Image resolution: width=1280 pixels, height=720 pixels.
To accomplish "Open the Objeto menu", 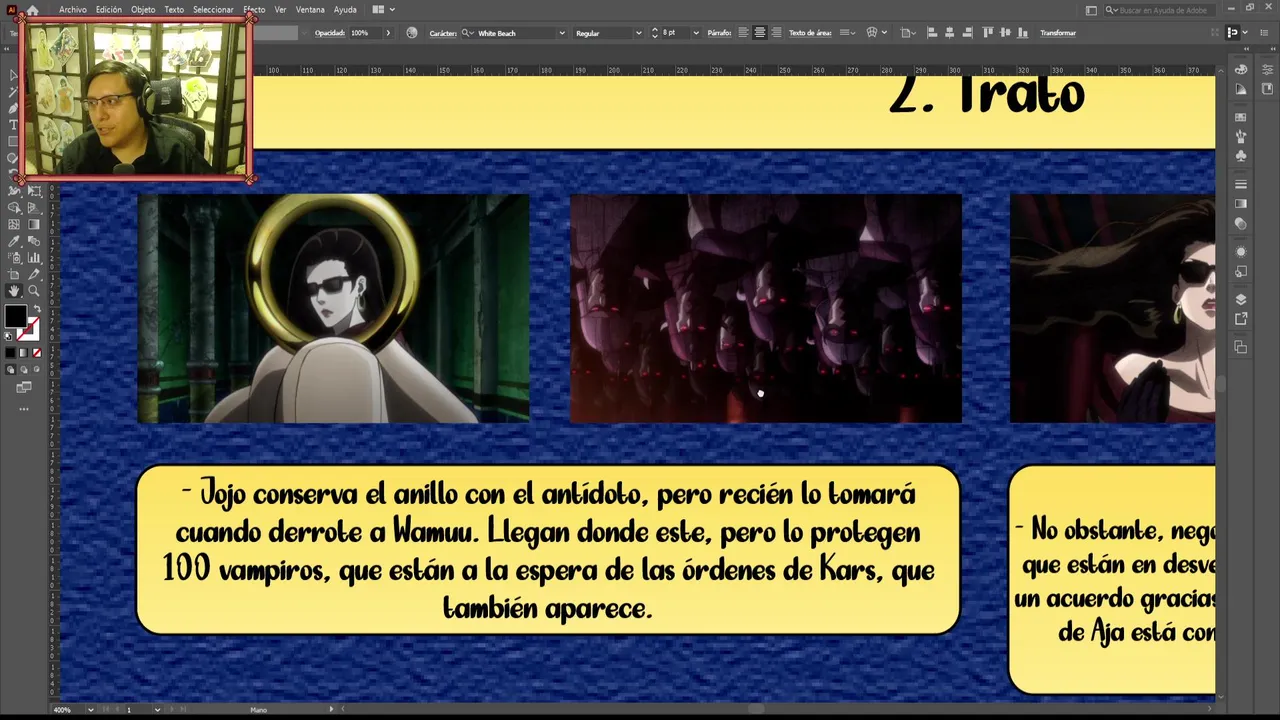I will tap(143, 10).
